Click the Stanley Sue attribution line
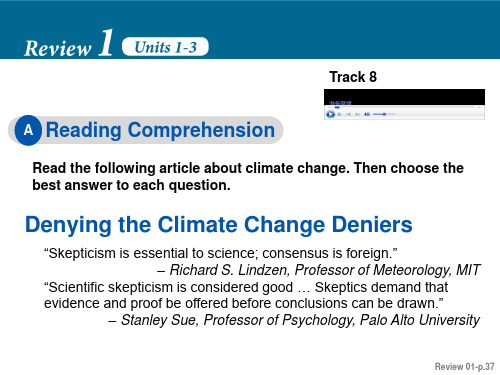500x375 pixels. 294,320
